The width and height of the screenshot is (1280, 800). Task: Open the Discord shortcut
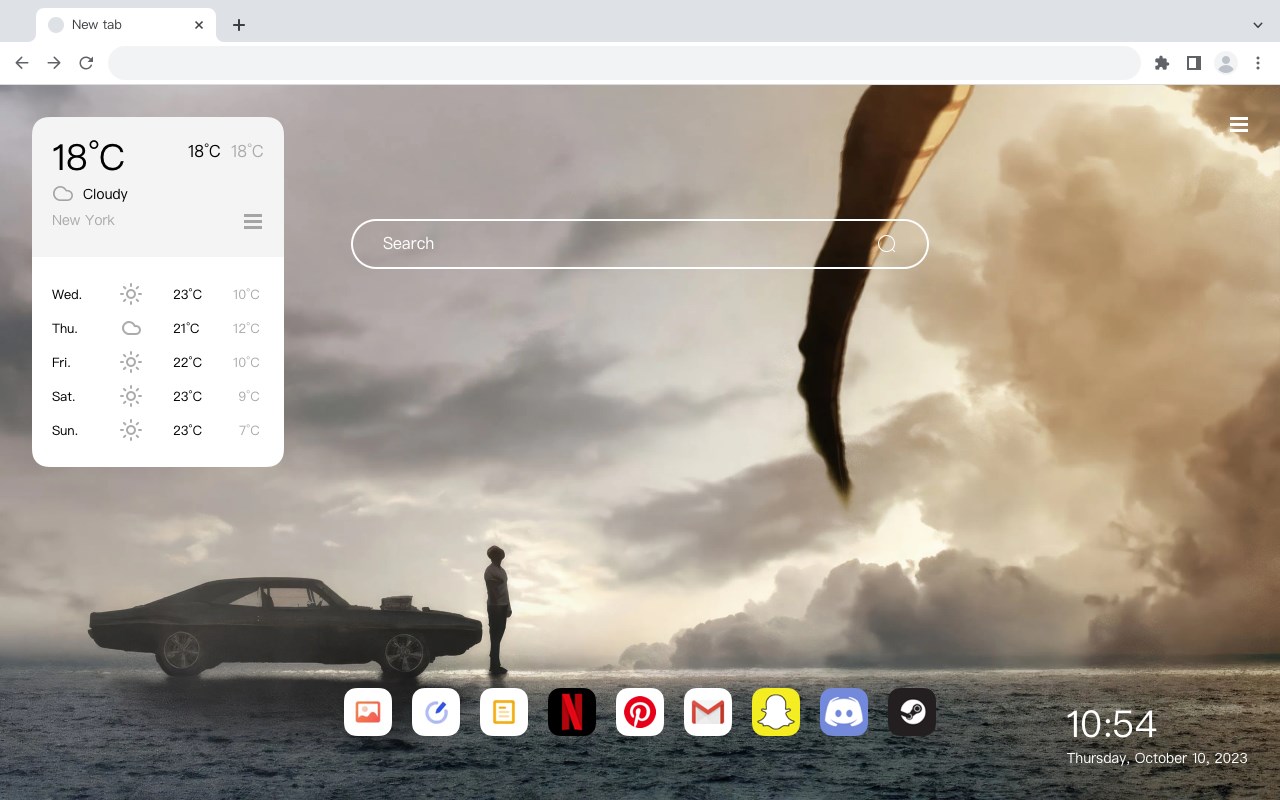844,712
